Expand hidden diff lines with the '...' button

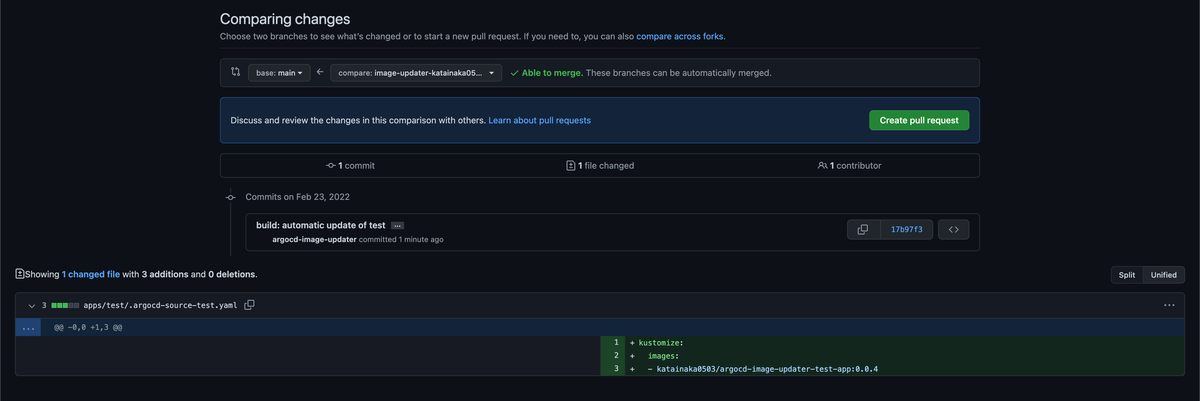[x=28, y=327]
